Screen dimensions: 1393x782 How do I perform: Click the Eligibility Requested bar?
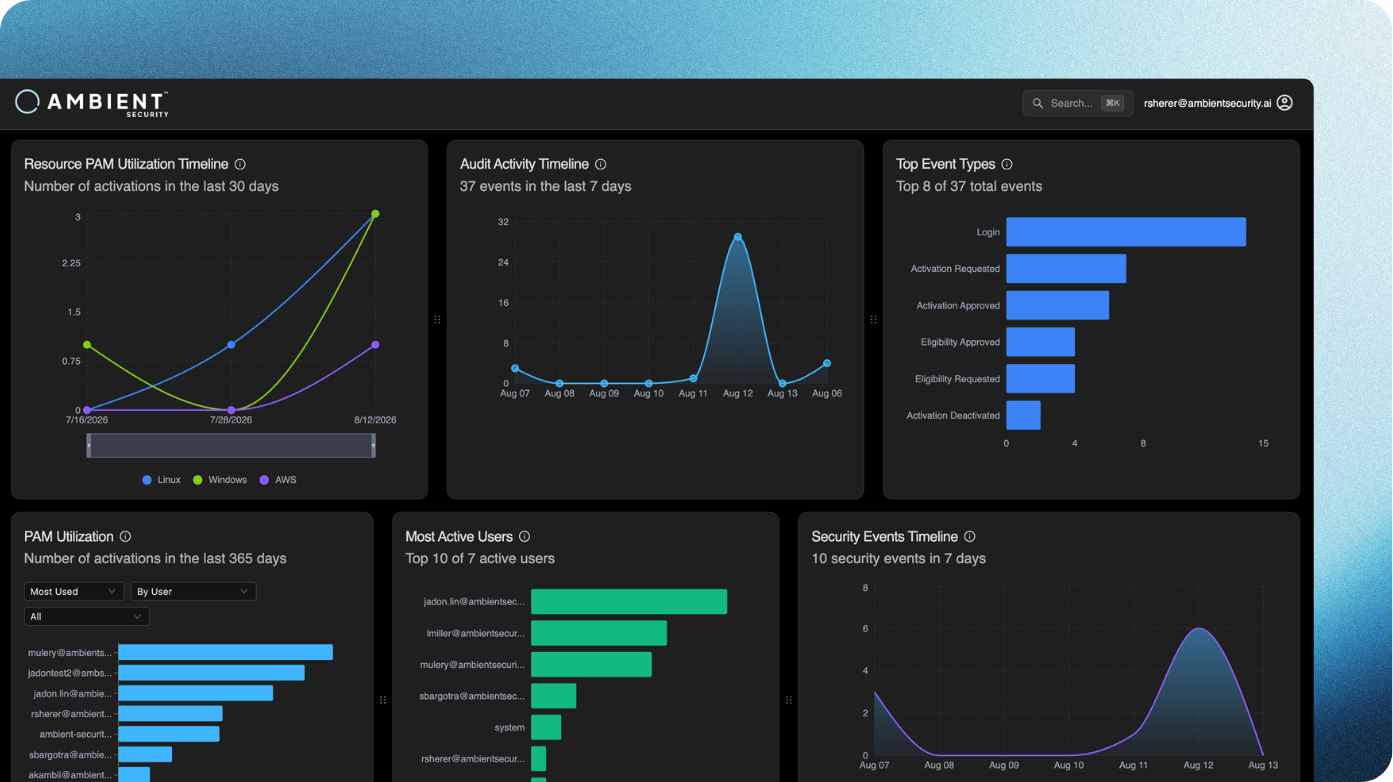click(1040, 379)
